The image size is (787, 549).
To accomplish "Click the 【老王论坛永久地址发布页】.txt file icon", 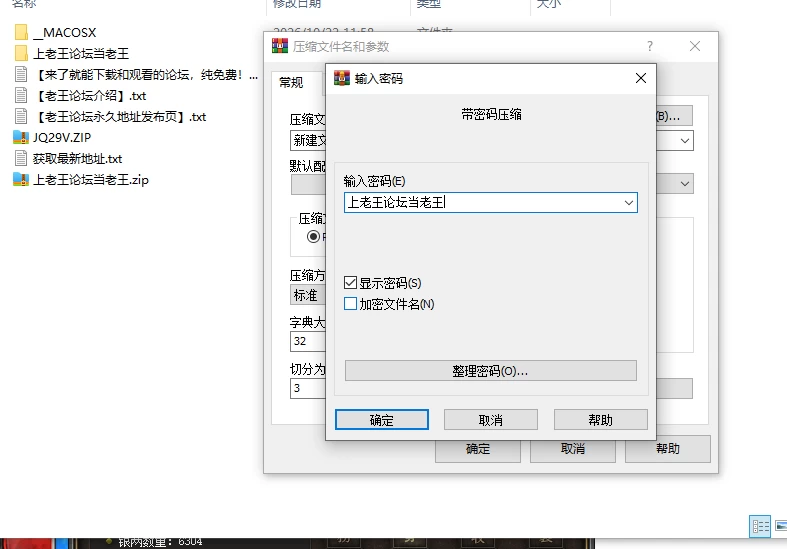I will click(21, 116).
